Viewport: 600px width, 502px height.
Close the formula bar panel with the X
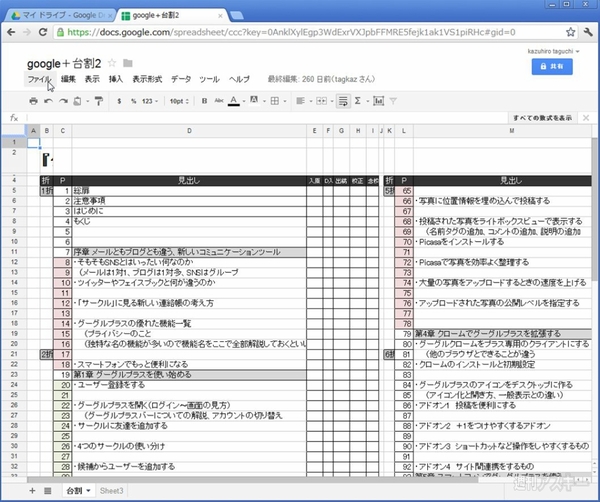[x=586, y=118]
